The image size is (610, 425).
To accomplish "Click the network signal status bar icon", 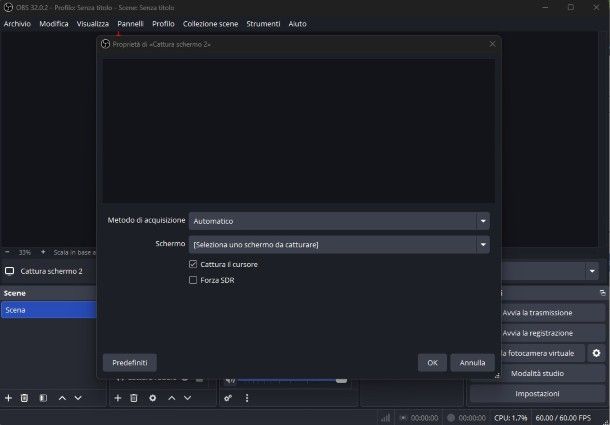I will [386, 418].
